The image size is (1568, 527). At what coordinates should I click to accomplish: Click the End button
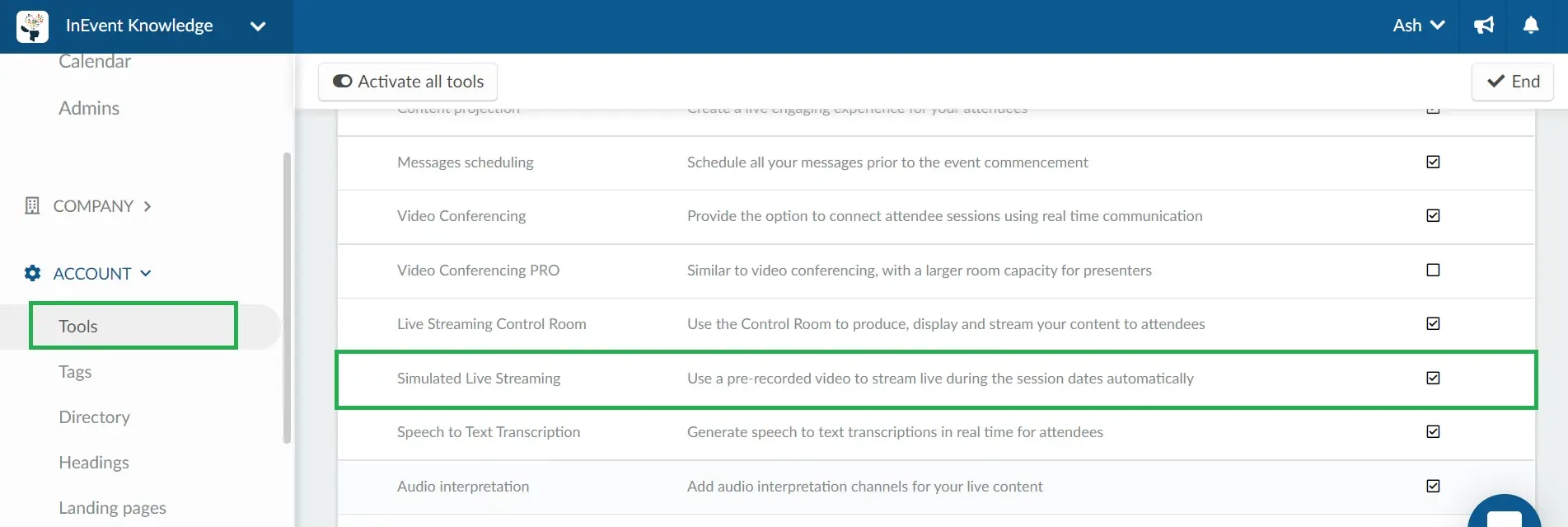(1513, 82)
